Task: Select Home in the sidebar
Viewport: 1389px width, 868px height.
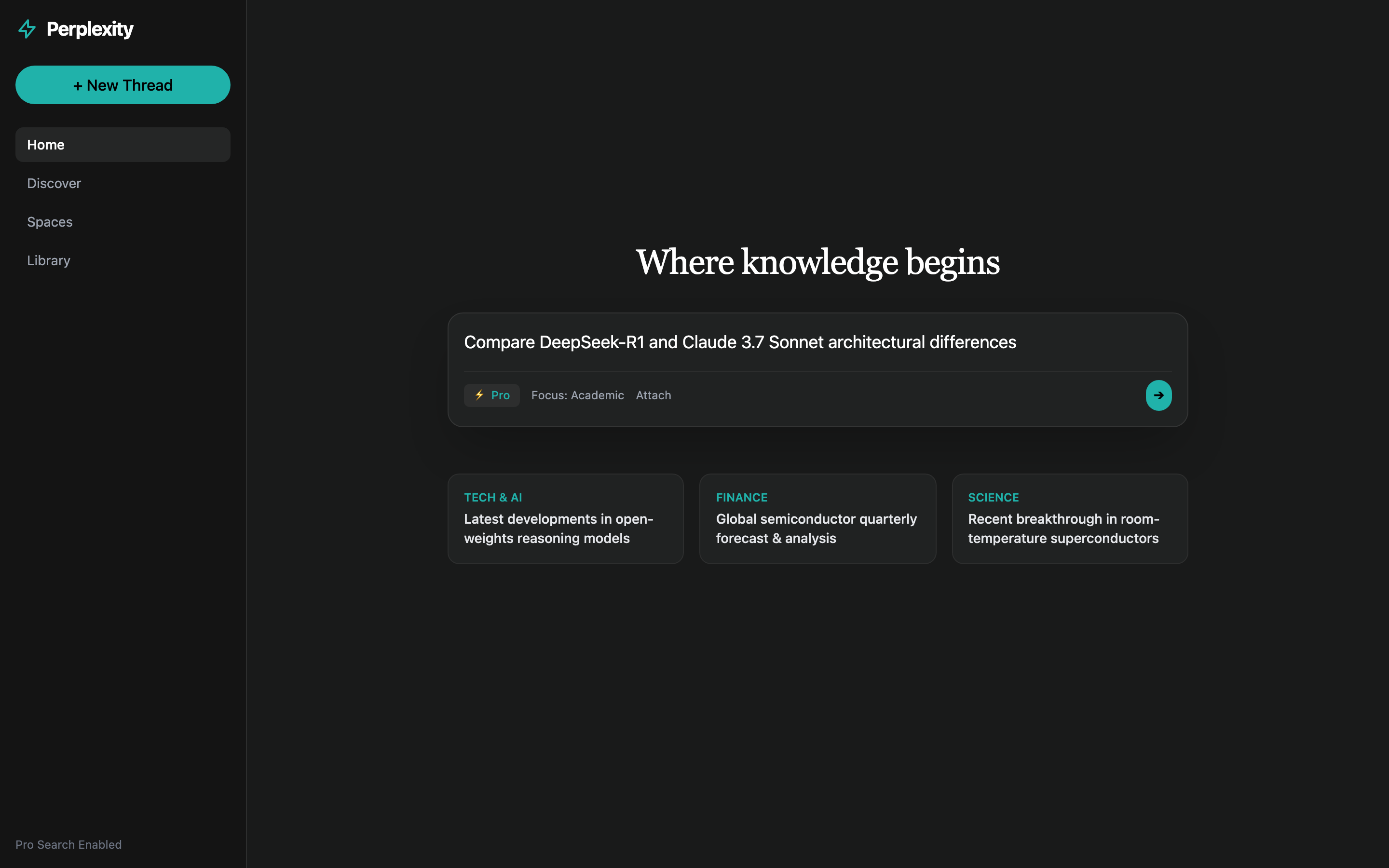Action: (123, 145)
